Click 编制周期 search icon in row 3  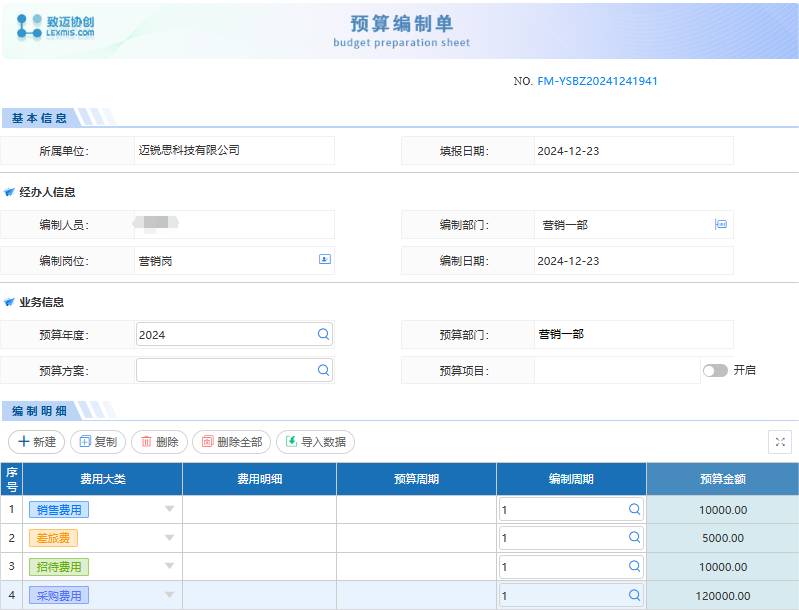(634, 567)
